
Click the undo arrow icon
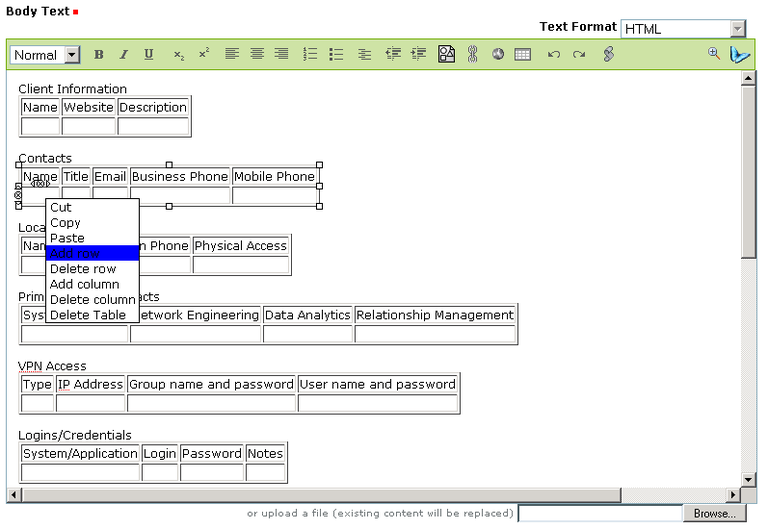553,55
